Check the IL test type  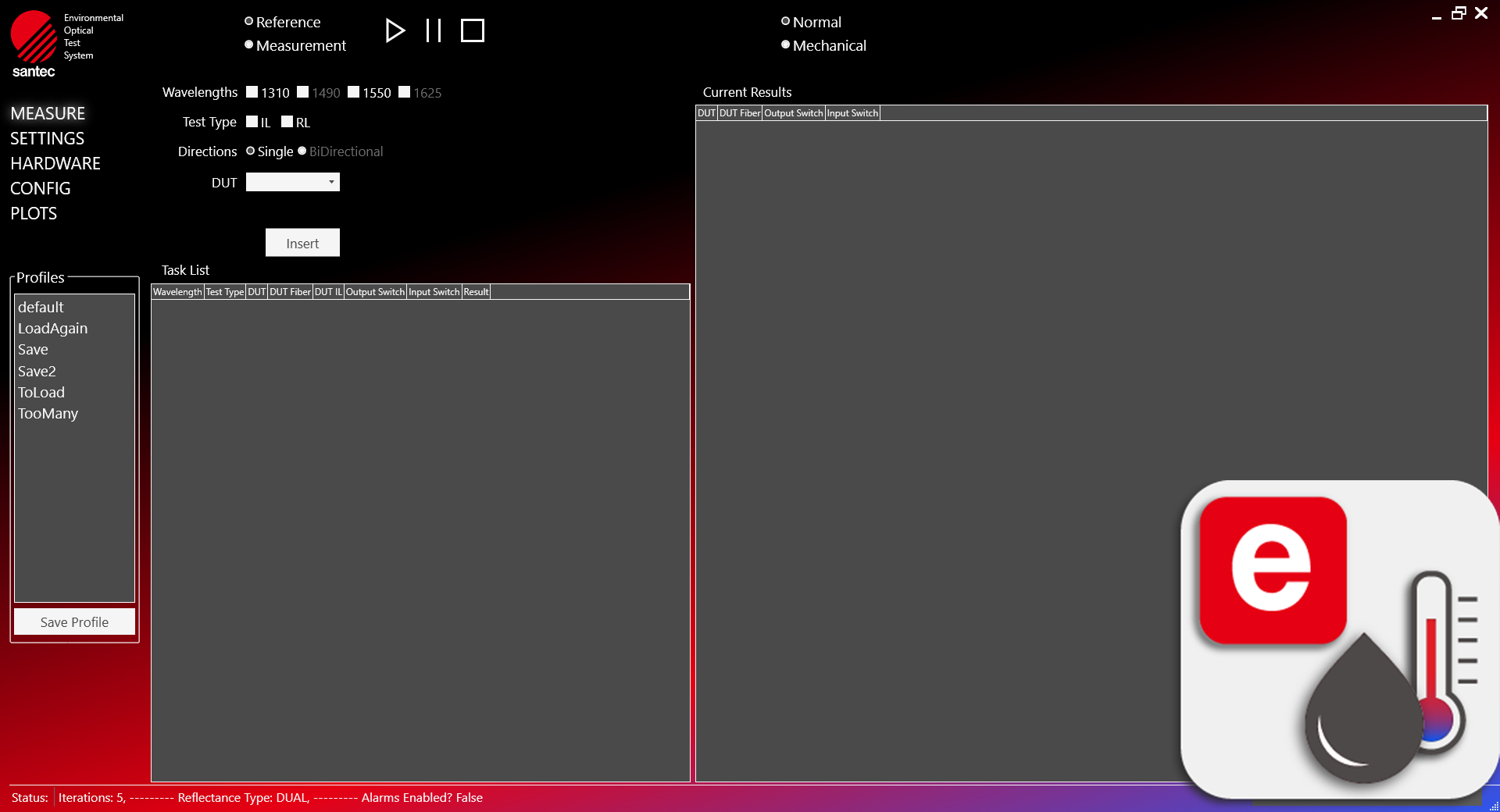coord(252,122)
